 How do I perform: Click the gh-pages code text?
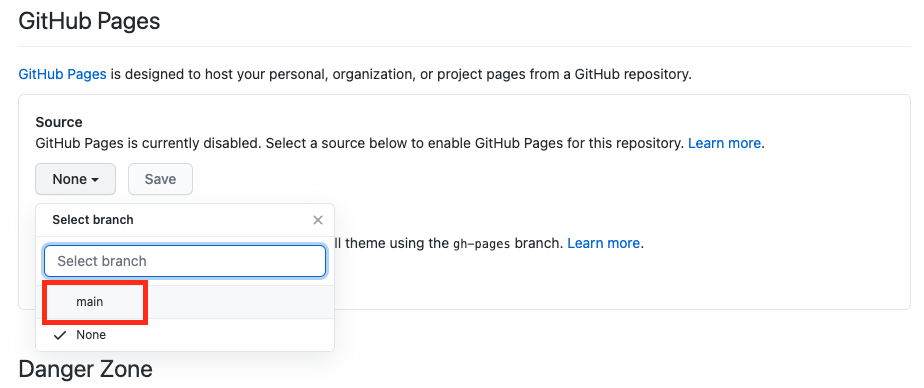481,244
